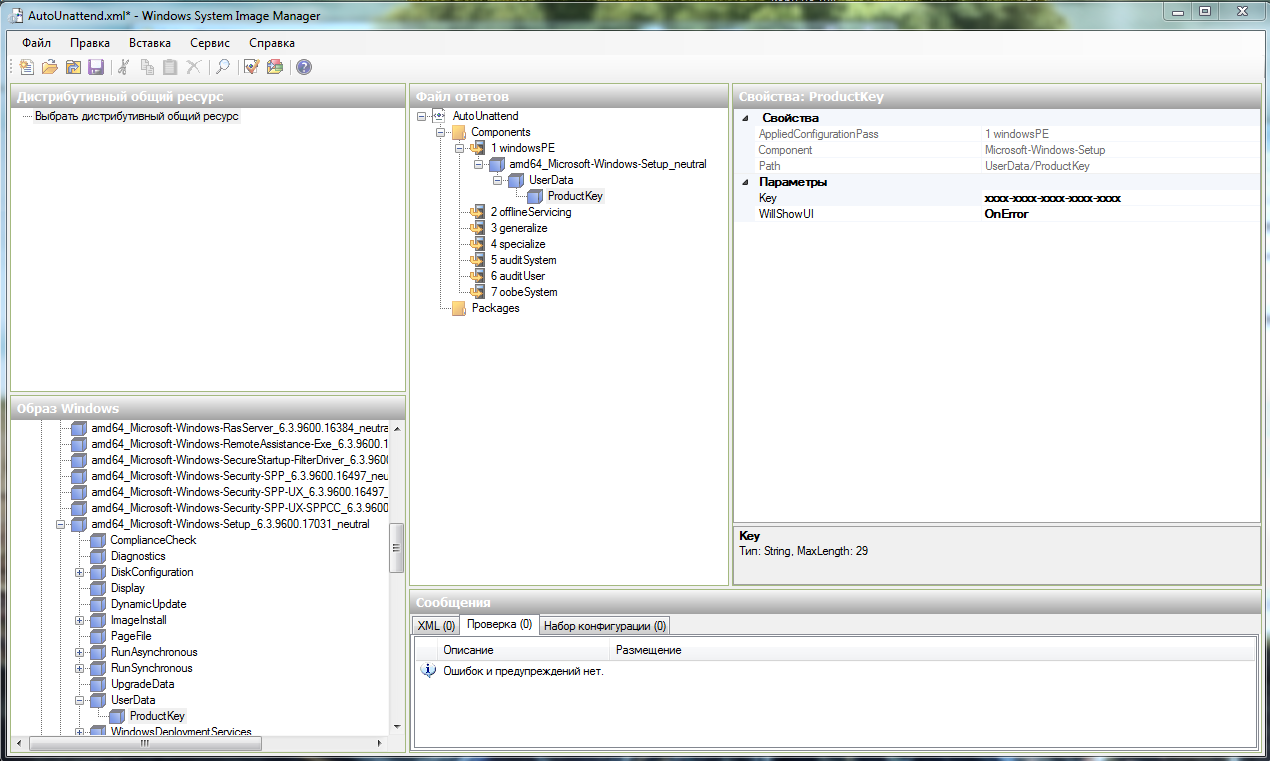Select 7 oobeSystem pass
The width and height of the screenshot is (1270, 761).
[x=524, y=292]
